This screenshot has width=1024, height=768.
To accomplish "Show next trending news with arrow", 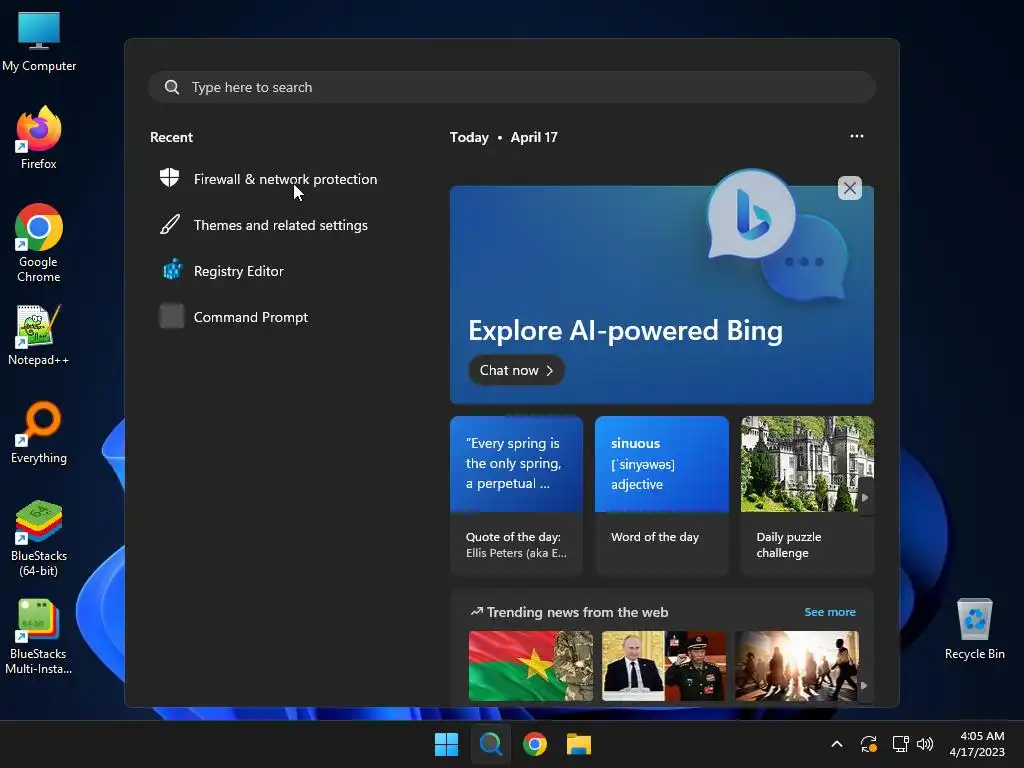I will 865,686.
